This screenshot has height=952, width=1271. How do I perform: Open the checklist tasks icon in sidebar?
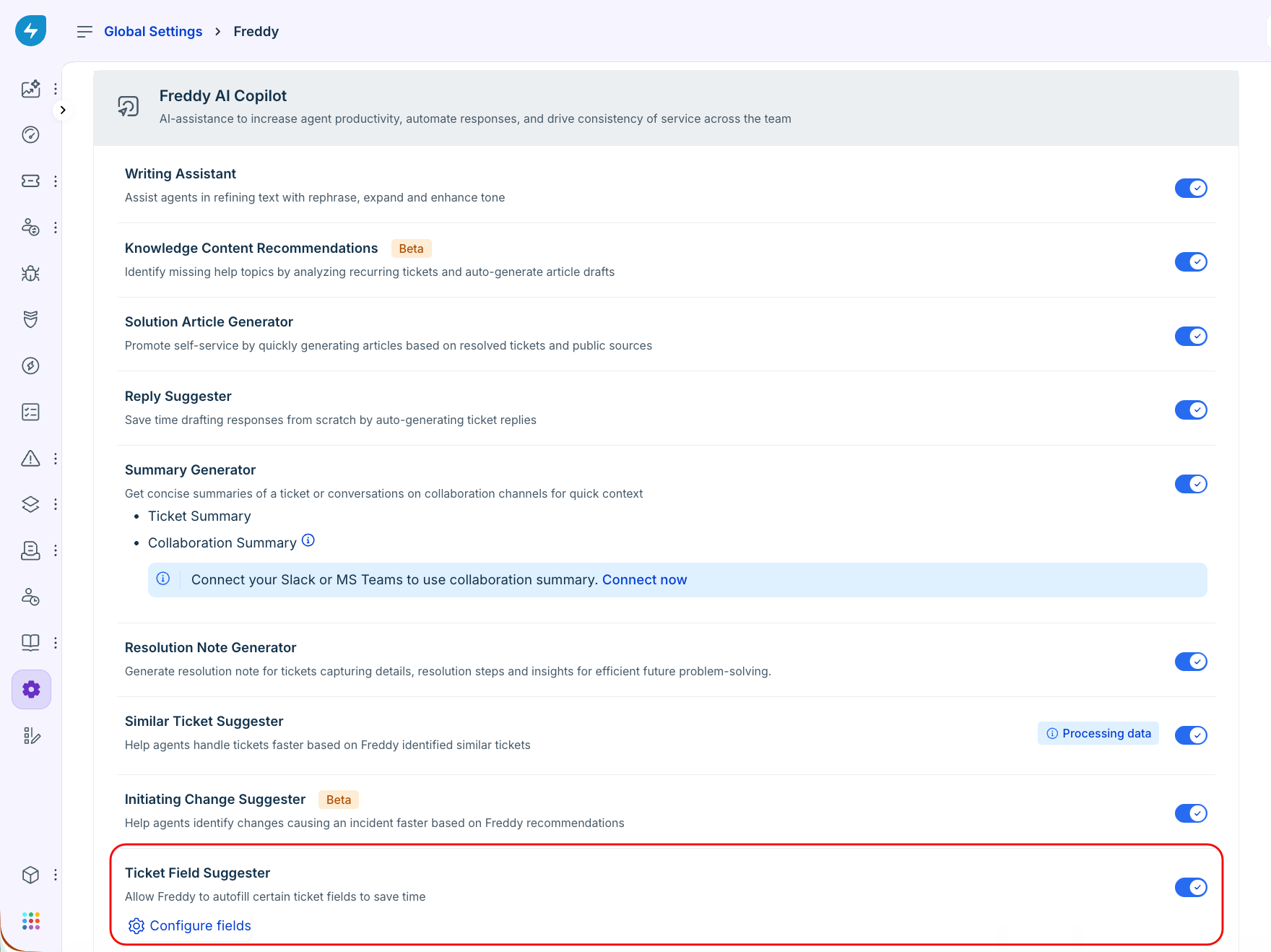coord(30,412)
